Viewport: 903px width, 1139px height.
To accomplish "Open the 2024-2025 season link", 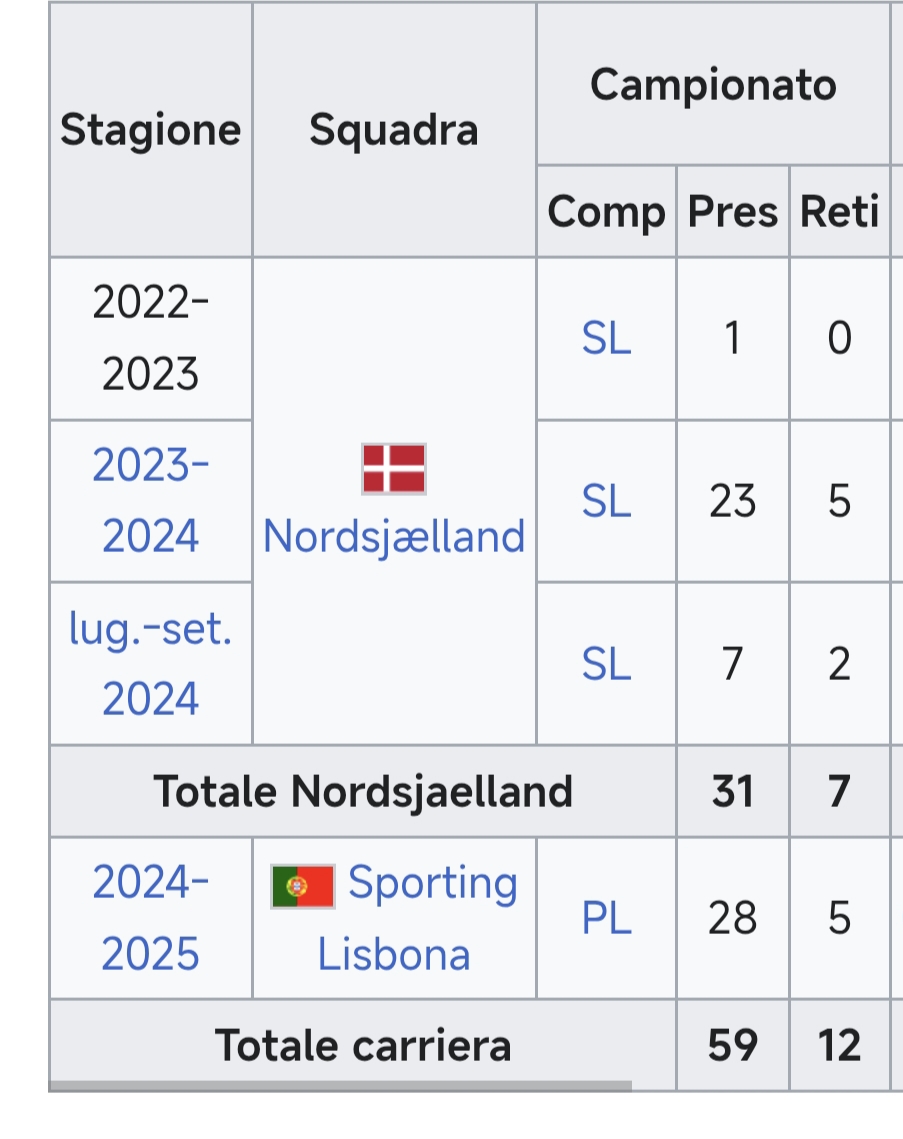I will click(x=150, y=918).
